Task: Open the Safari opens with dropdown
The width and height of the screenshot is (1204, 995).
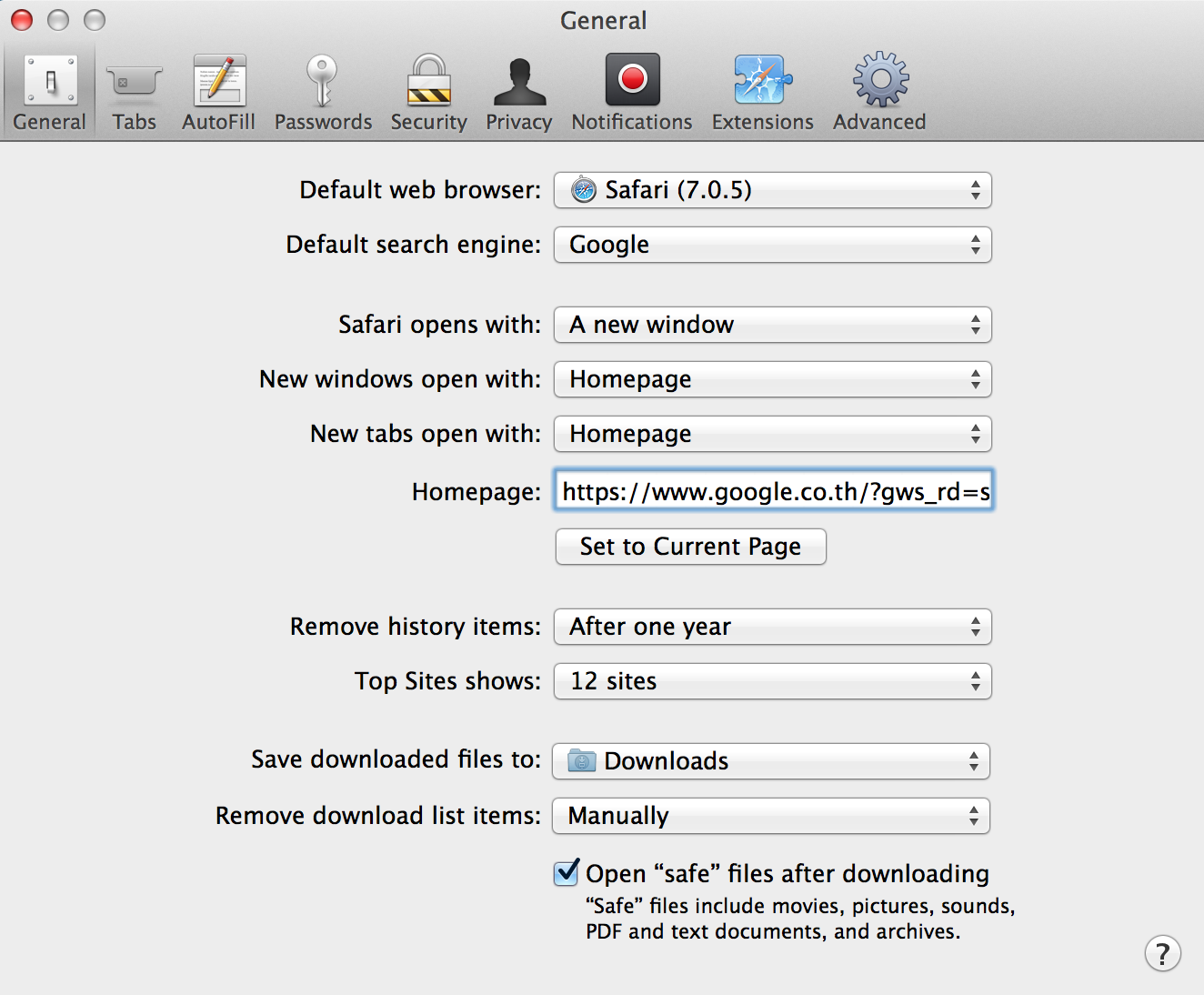Action: [x=772, y=325]
